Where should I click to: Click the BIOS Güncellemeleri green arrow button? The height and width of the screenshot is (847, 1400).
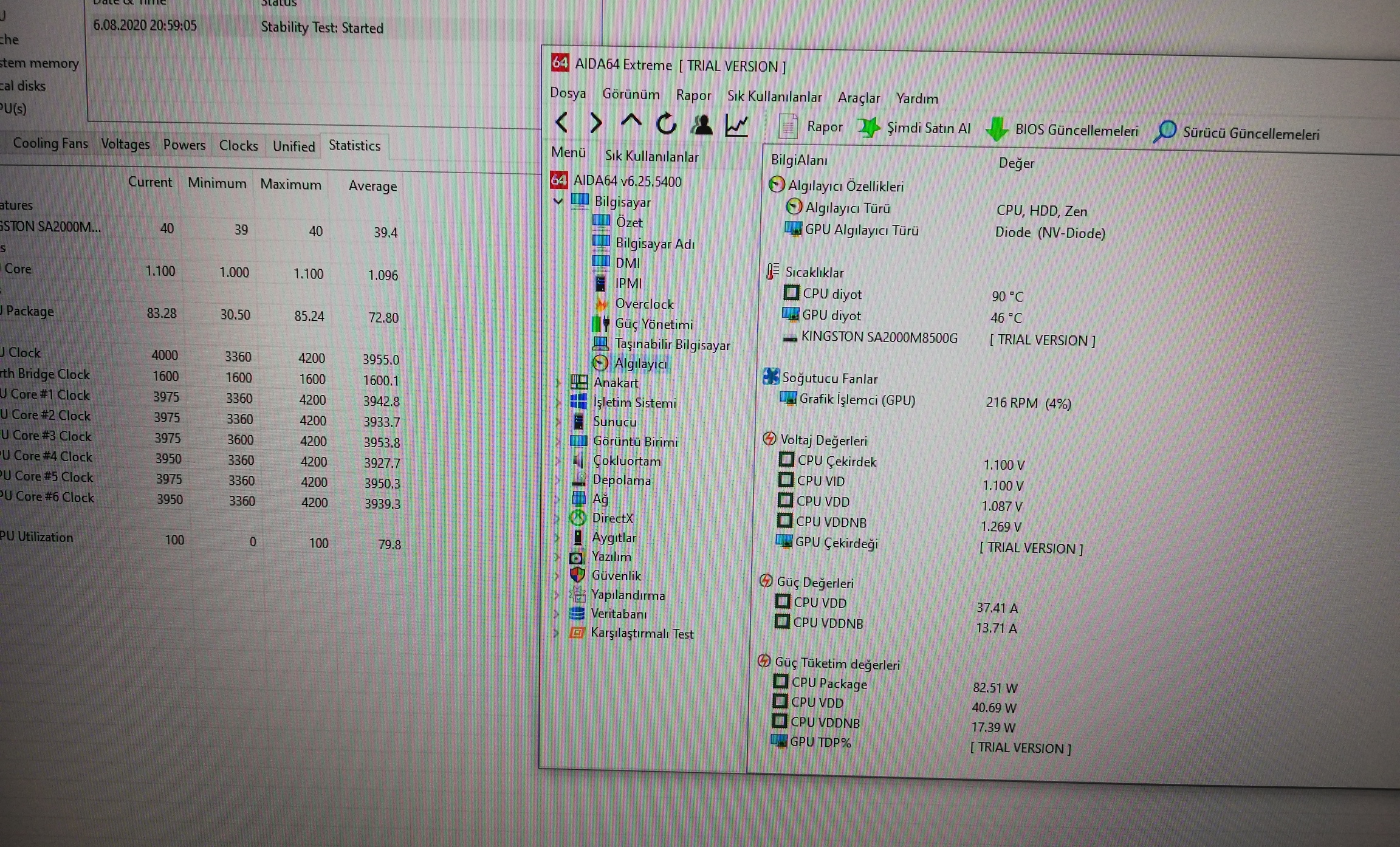click(x=1062, y=130)
